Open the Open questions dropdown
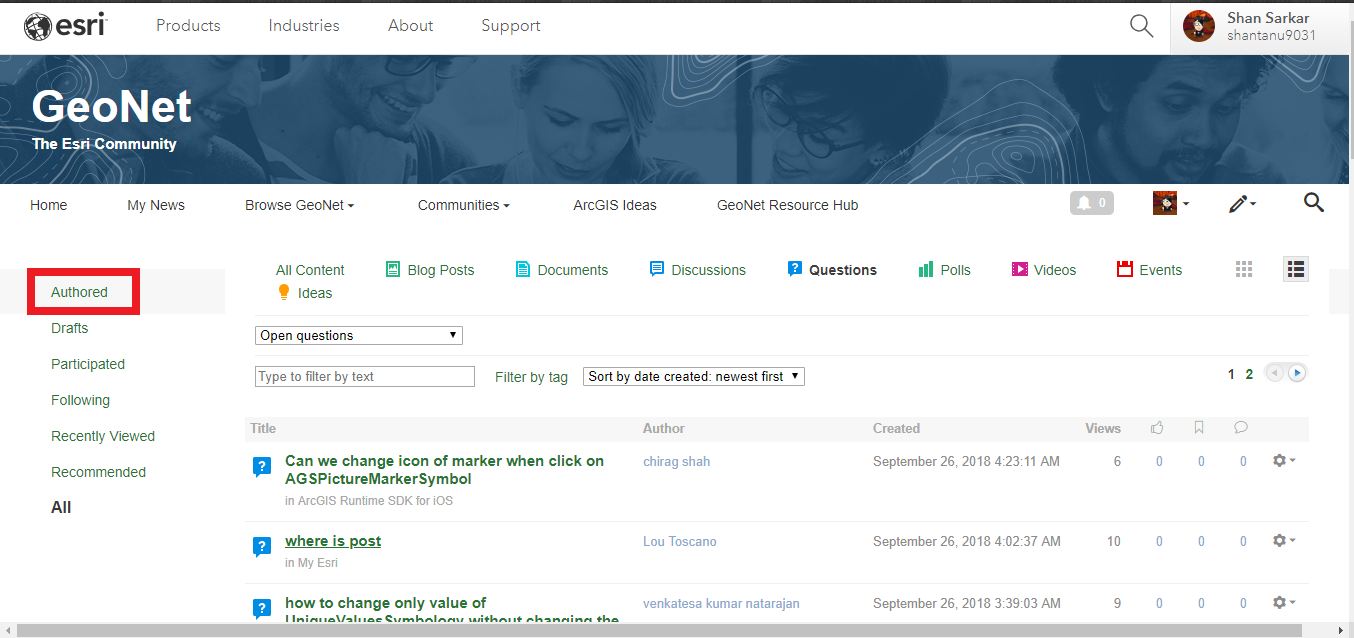The image size is (1354, 638). pos(359,336)
